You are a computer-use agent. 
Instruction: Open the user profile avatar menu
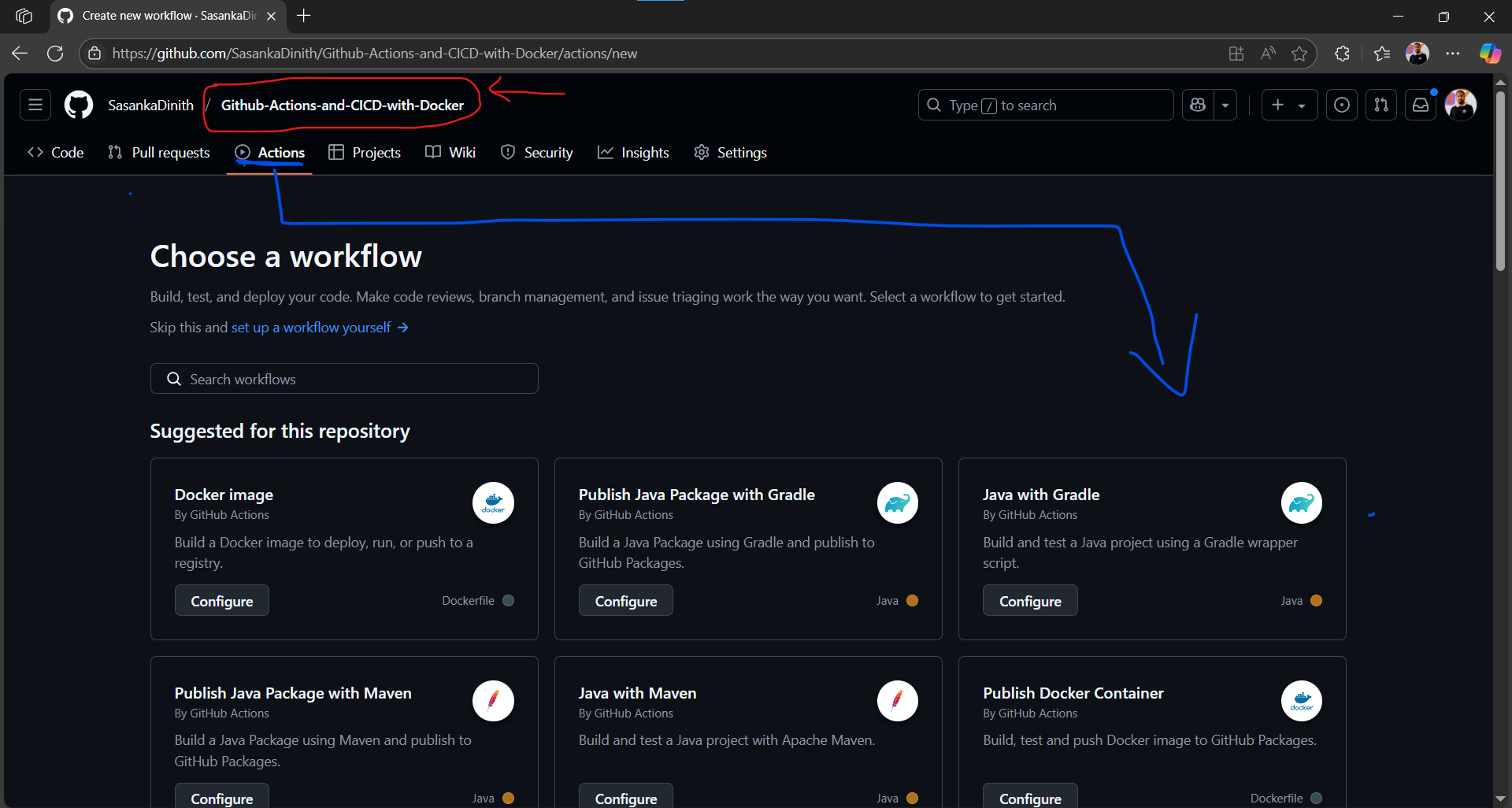[1461, 105]
